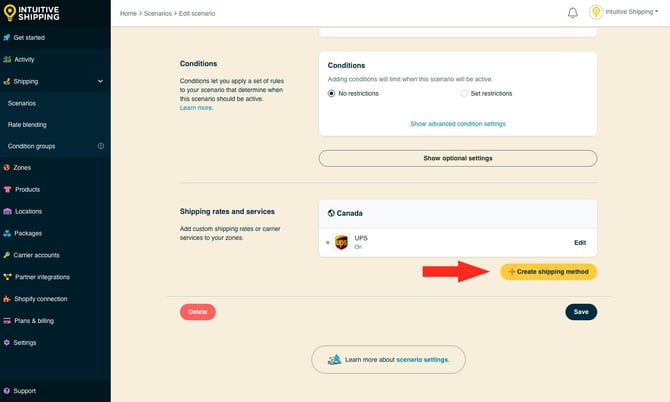Click the Products icon in sidebar
This screenshot has width=670, height=402.
point(7,189)
